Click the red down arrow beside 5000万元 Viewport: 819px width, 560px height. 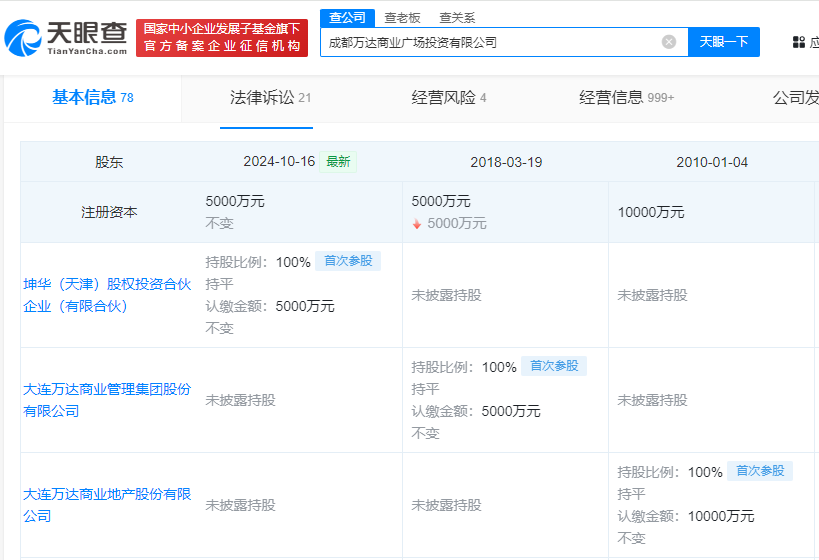pos(417,224)
